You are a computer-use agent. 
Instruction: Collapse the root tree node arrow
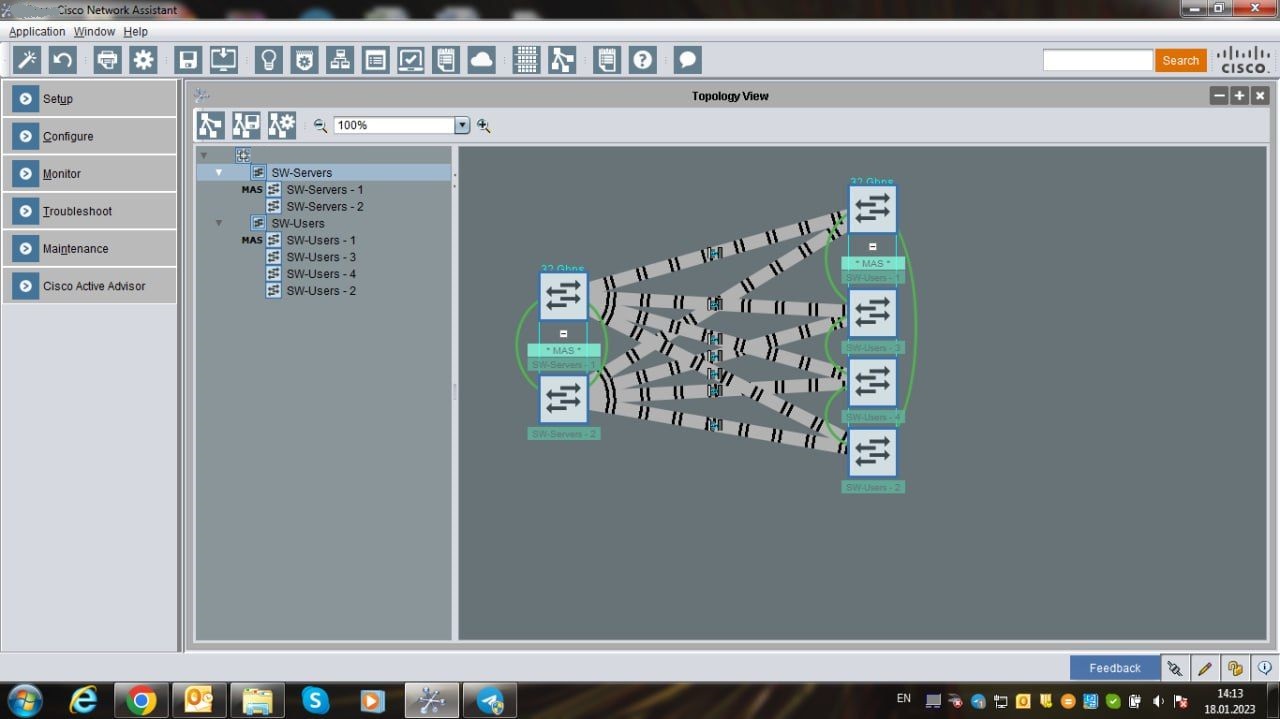(x=204, y=155)
